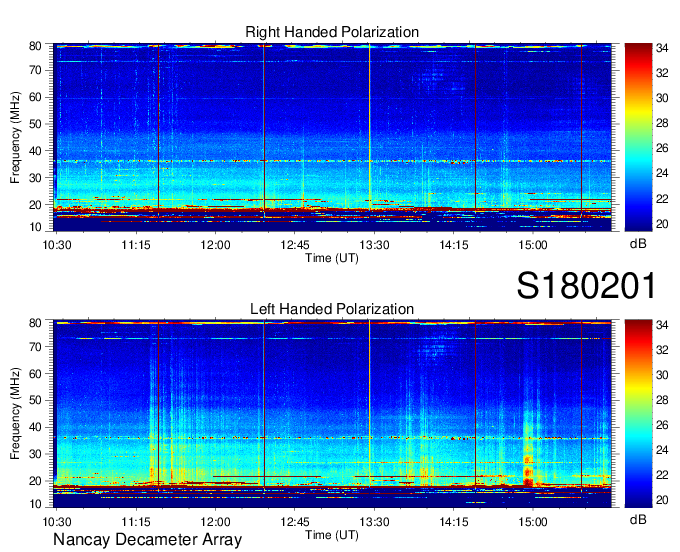
Task: Click the 'Right Handed Polarization' plot title
Action: 332,32
